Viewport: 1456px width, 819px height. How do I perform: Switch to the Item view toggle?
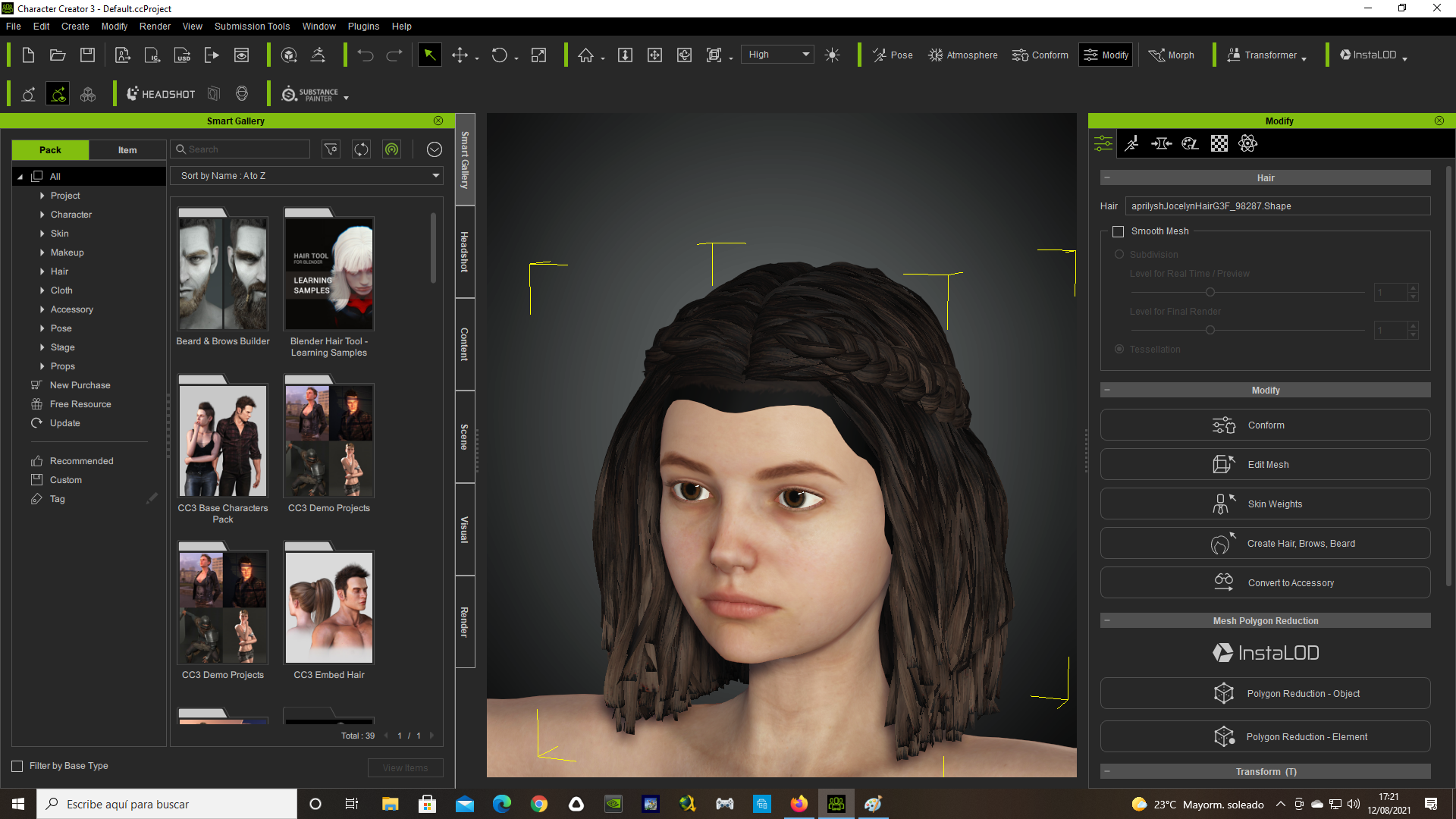(127, 149)
